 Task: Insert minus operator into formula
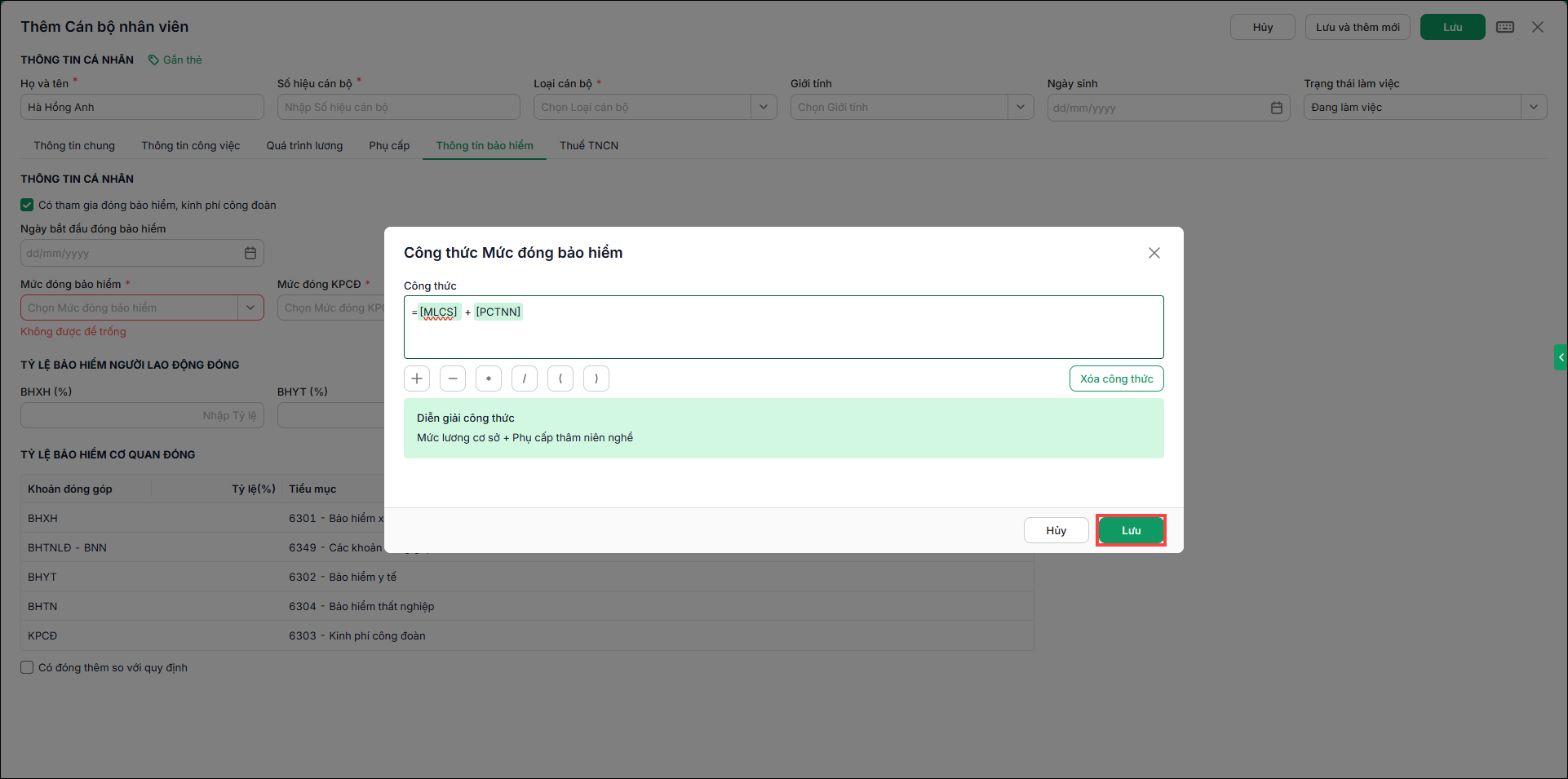[x=453, y=378]
